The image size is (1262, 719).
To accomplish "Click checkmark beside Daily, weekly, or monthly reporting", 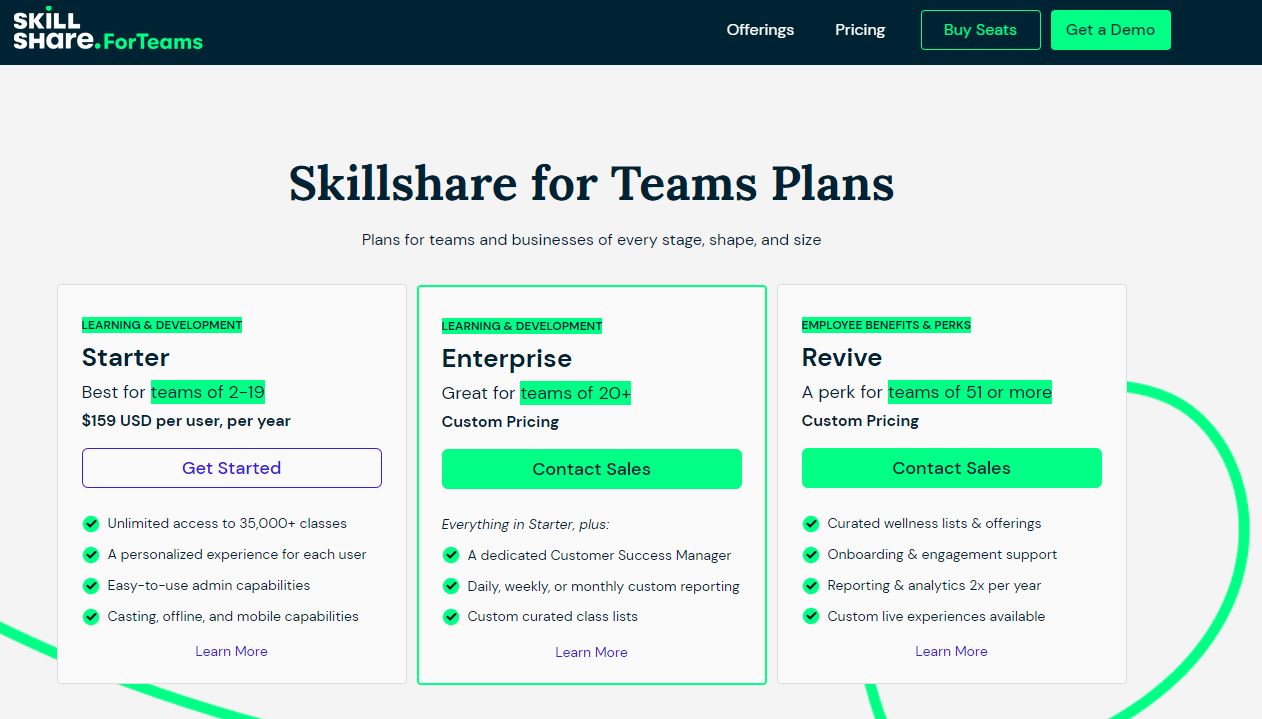I will click(451, 586).
